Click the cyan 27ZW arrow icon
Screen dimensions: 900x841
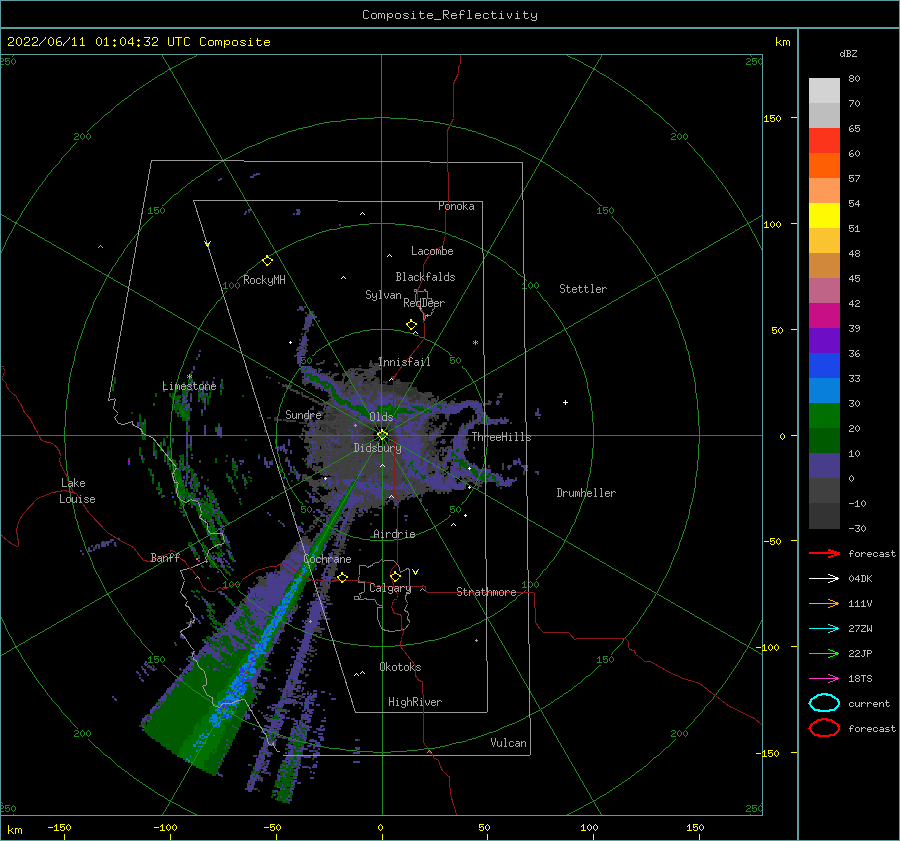click(824, 629)
